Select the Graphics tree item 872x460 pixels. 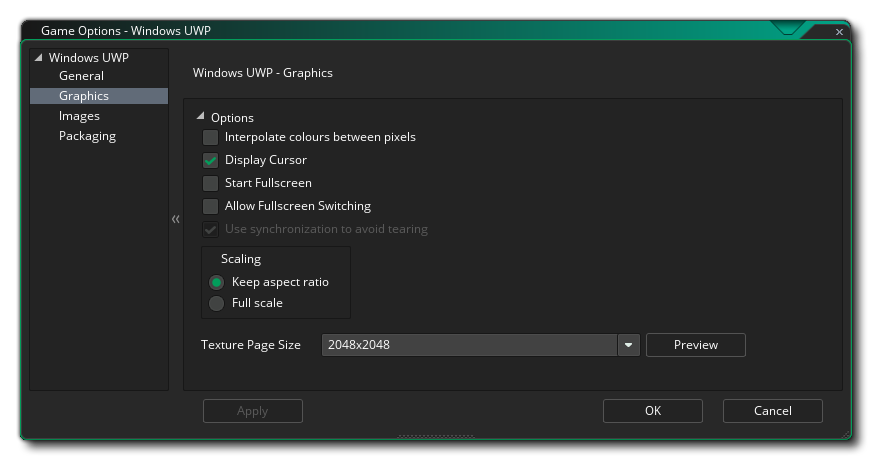pyautogui.click(x=99, y=96)
